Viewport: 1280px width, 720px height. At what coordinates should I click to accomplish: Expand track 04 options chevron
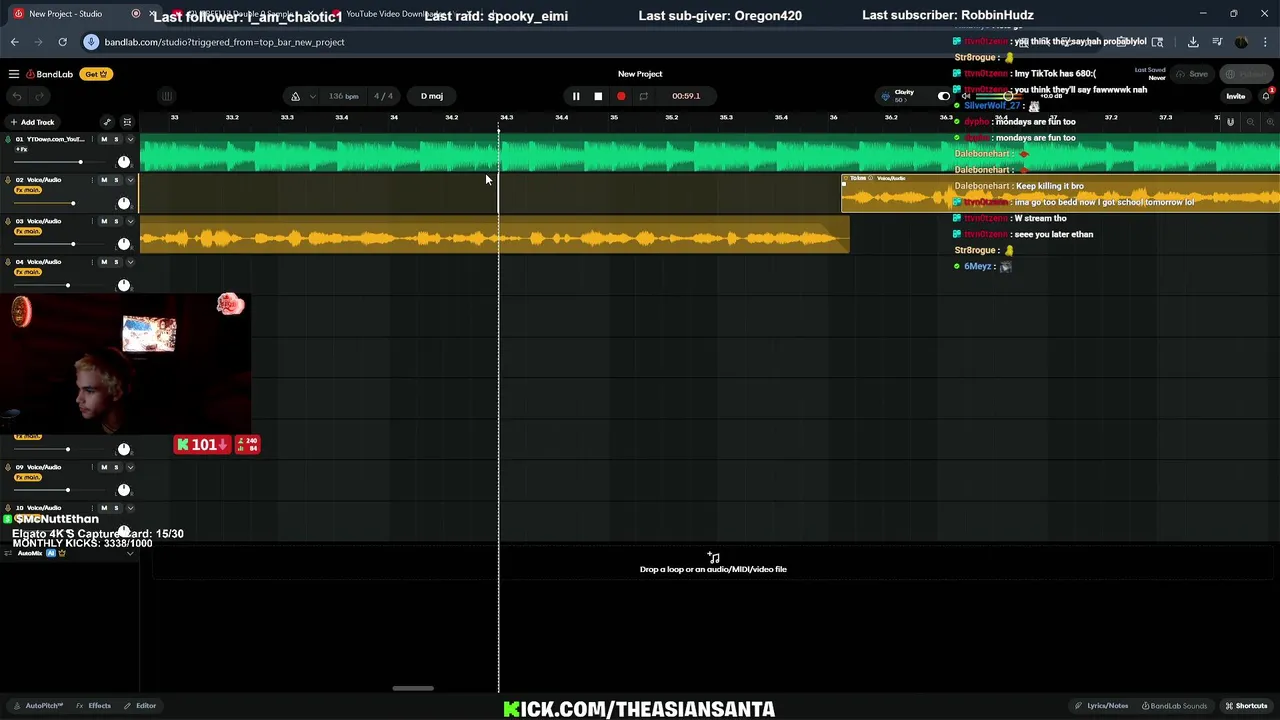(130, 262)
